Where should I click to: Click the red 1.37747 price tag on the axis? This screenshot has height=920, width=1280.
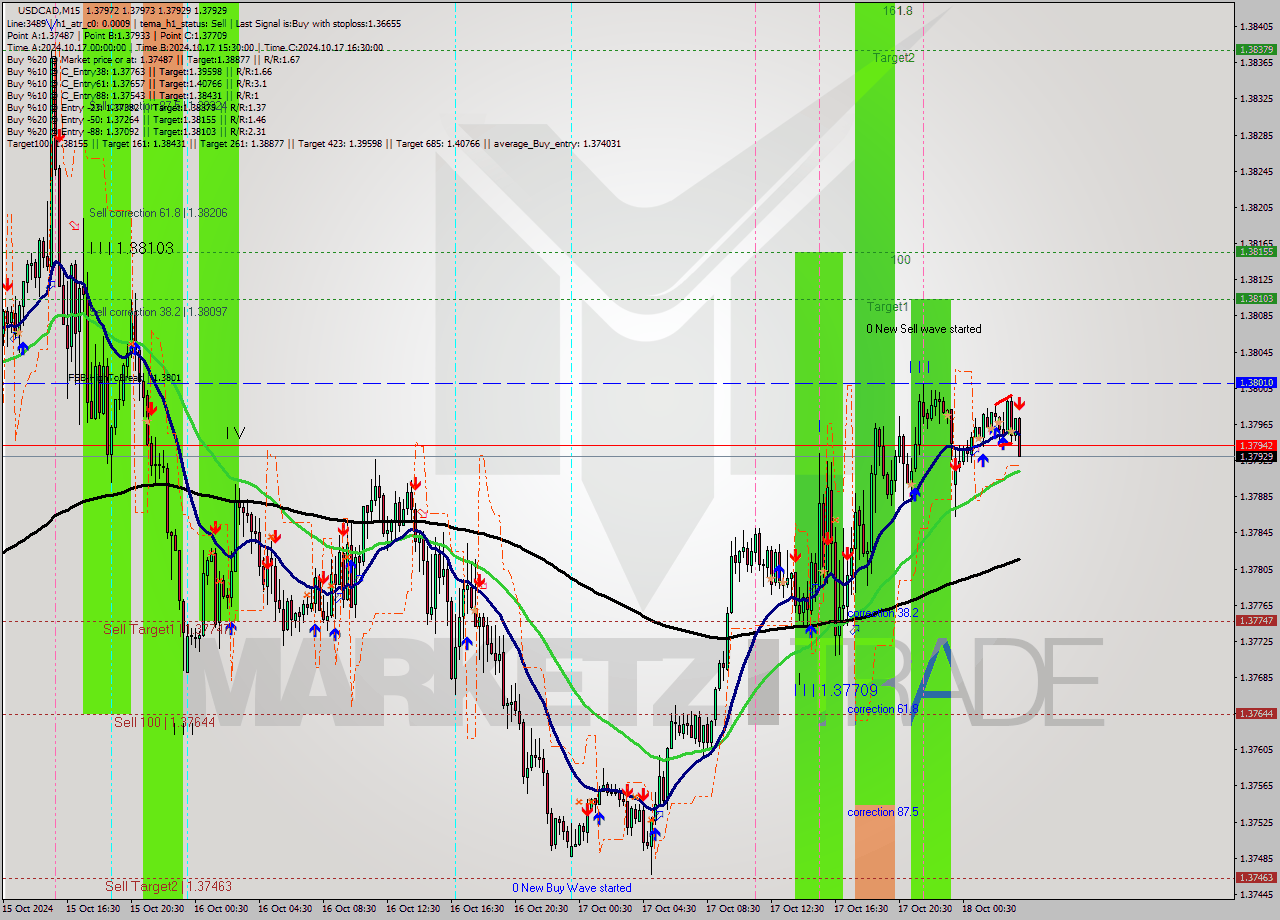pyautogui.click(x=1256, y=620)
